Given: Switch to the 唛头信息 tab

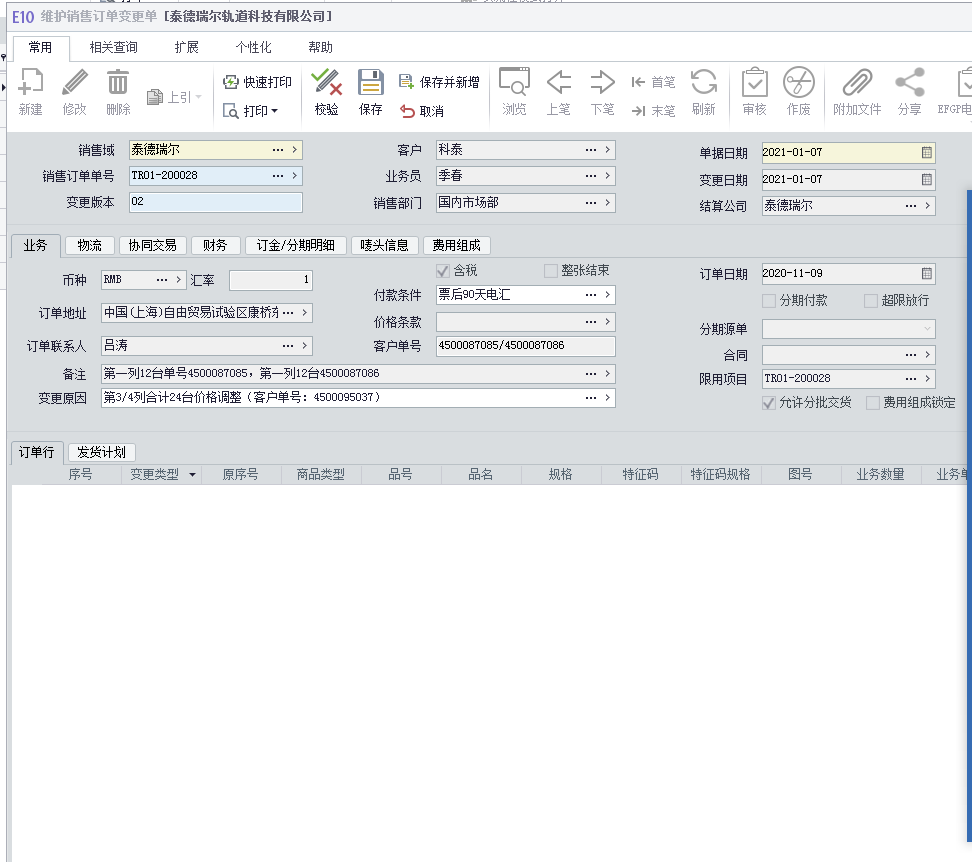Looking at the screenshot, I should click(384, 245).
